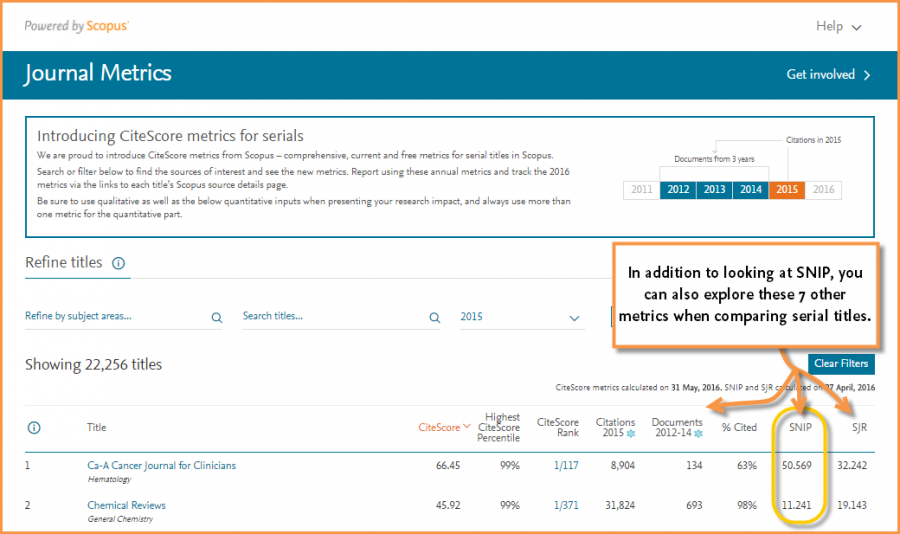Click the 1/371 CiteScore rank link
The width and height of the screenshot is (900, 534).
(566, 505)
